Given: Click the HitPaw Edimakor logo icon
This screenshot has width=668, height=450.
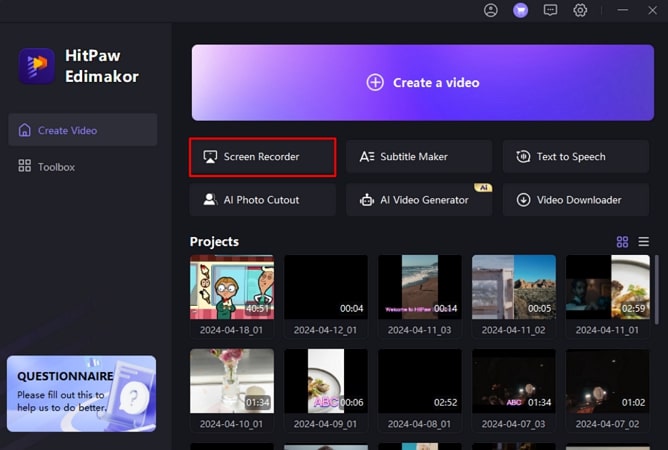Looking at the screenshot, I should [37, 66].
